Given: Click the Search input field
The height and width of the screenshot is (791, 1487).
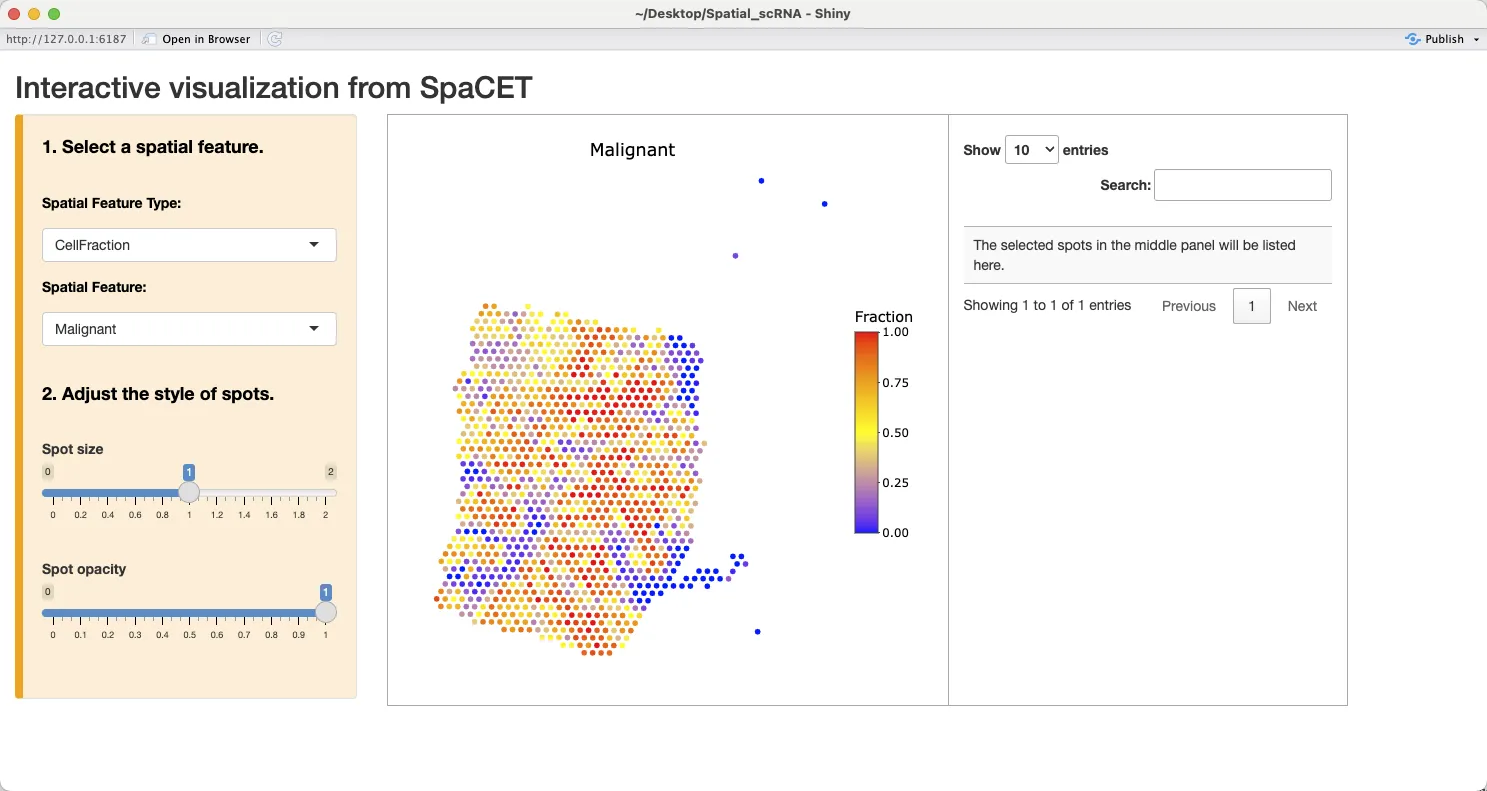Looking at the screenshot, I should click(x=1242, y=185).
